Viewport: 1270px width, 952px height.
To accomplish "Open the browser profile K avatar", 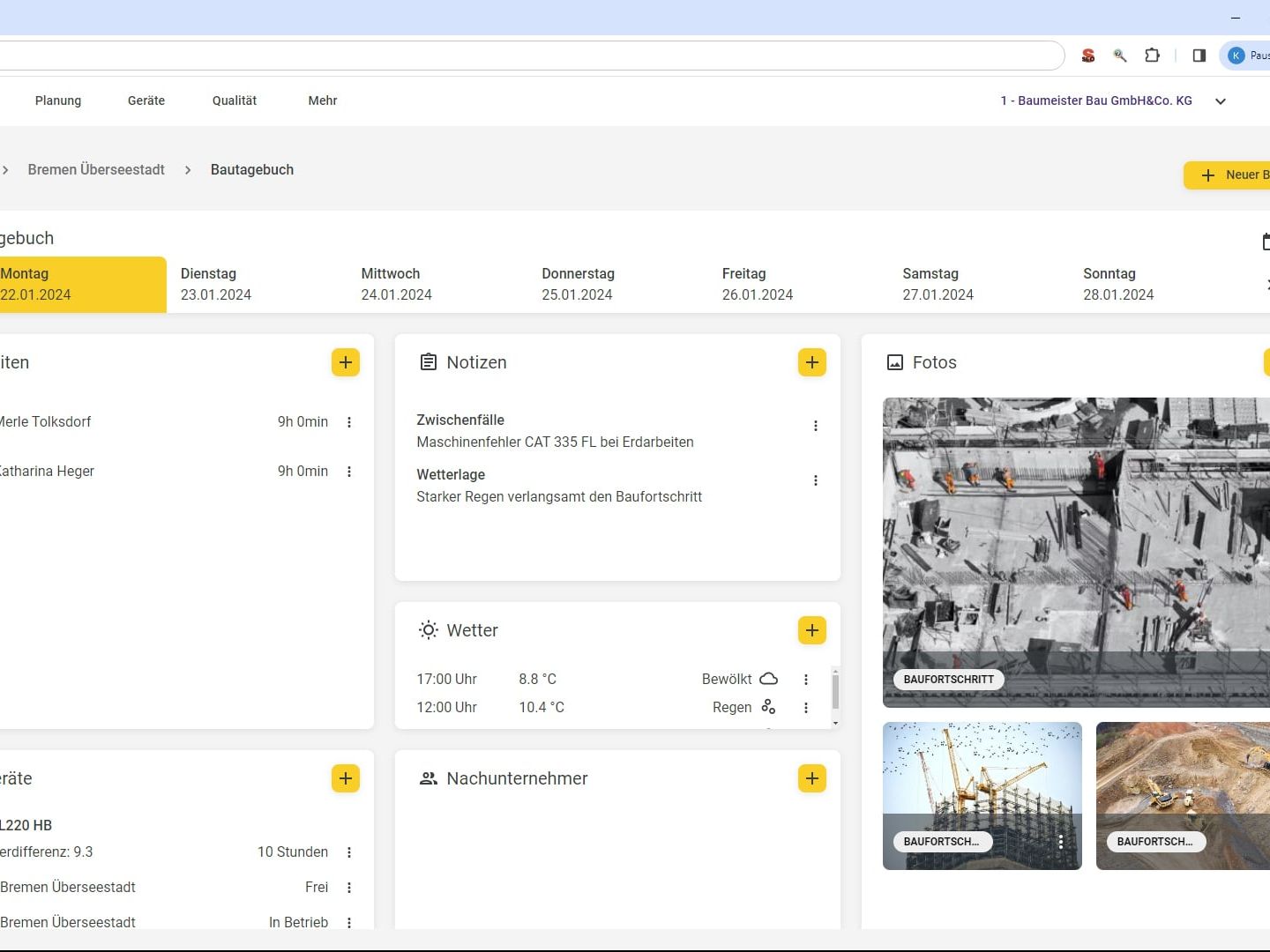I will tap(1236, 56).
